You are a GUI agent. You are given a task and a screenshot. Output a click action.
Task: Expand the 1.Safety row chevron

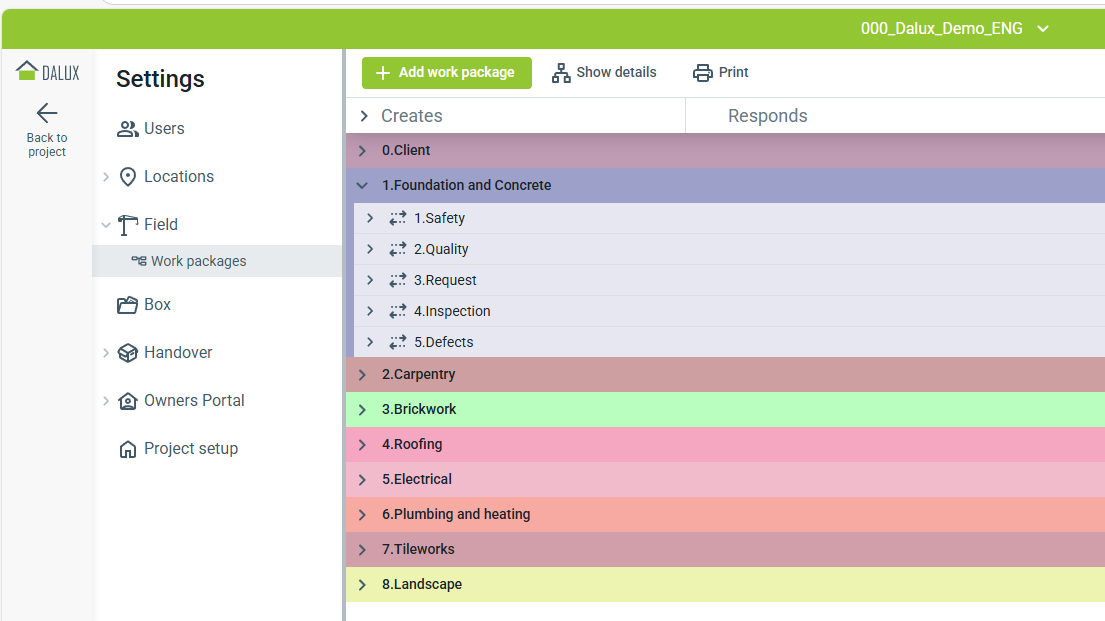point(370,218)
